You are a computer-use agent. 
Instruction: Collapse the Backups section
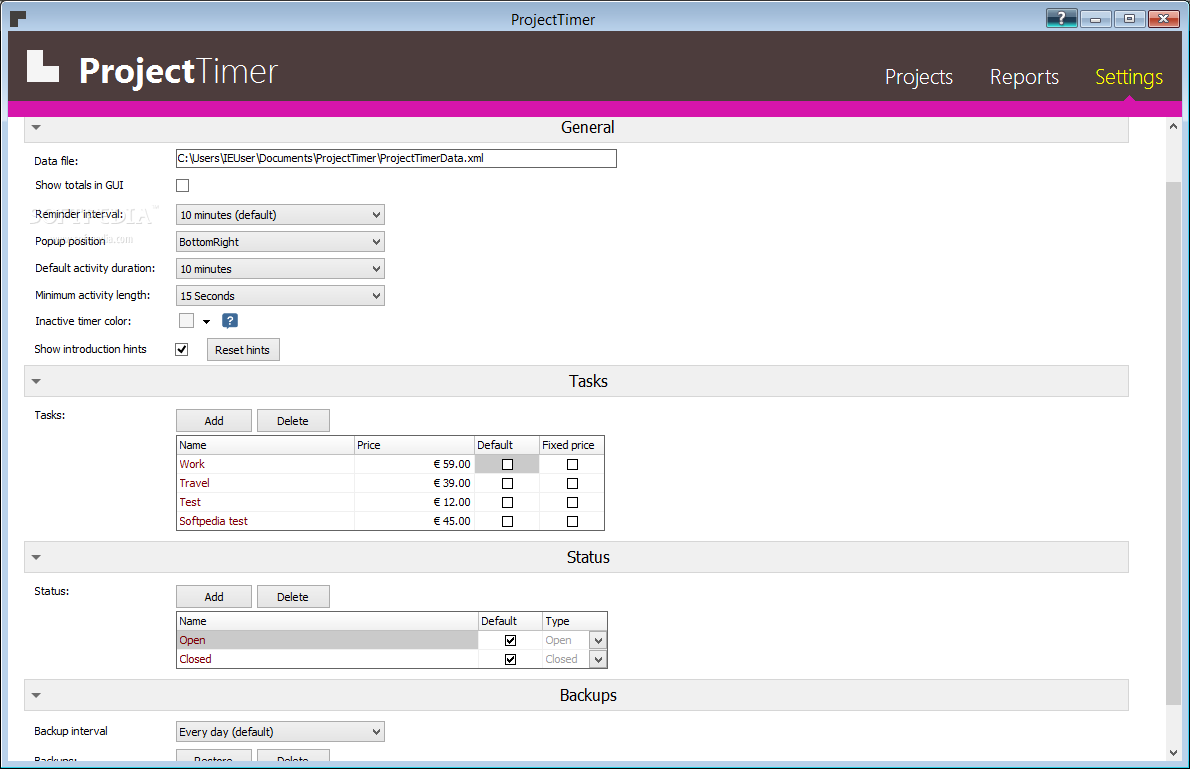pos(36,695)
